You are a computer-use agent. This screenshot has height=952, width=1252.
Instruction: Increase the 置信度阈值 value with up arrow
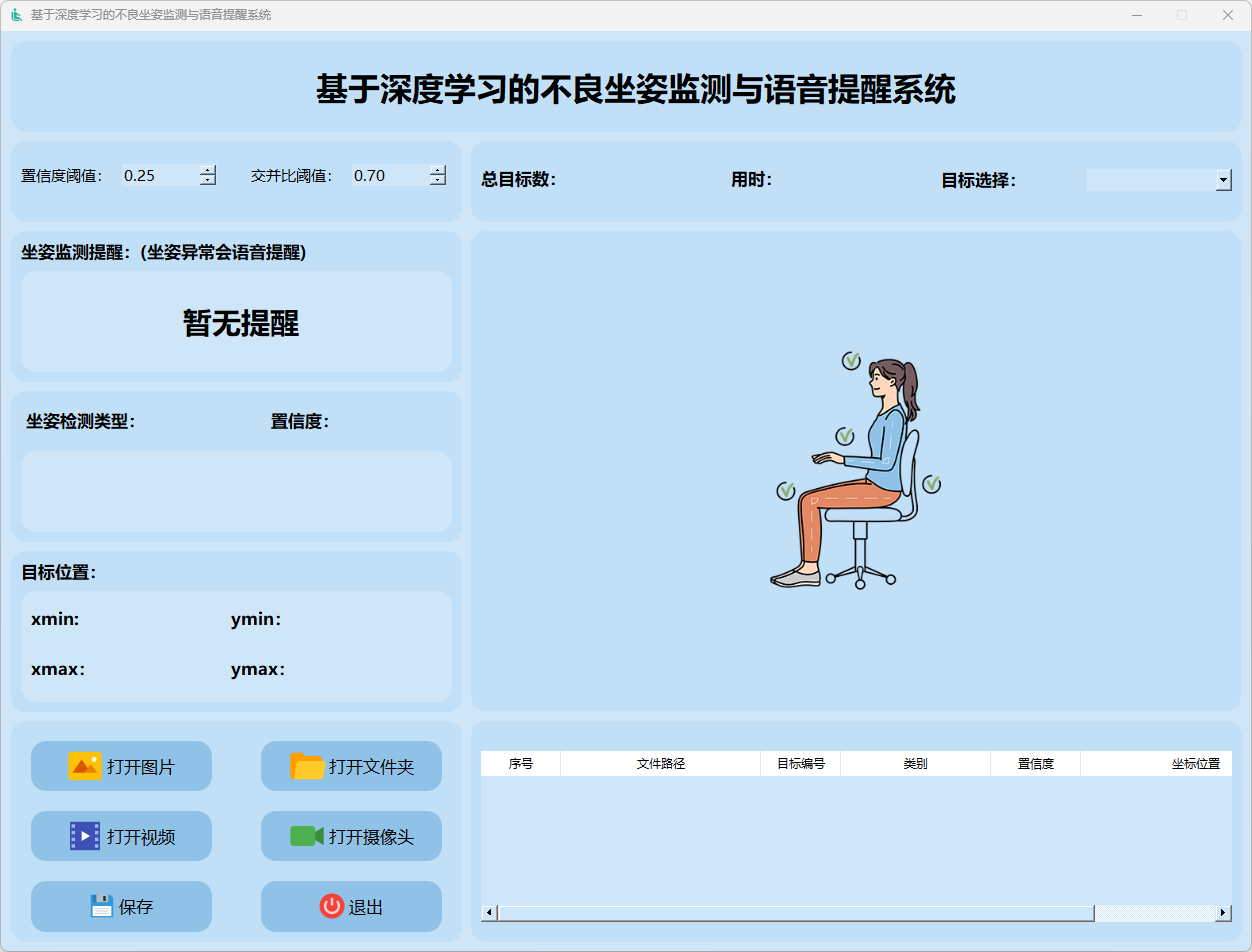click(x=208, y=170)
